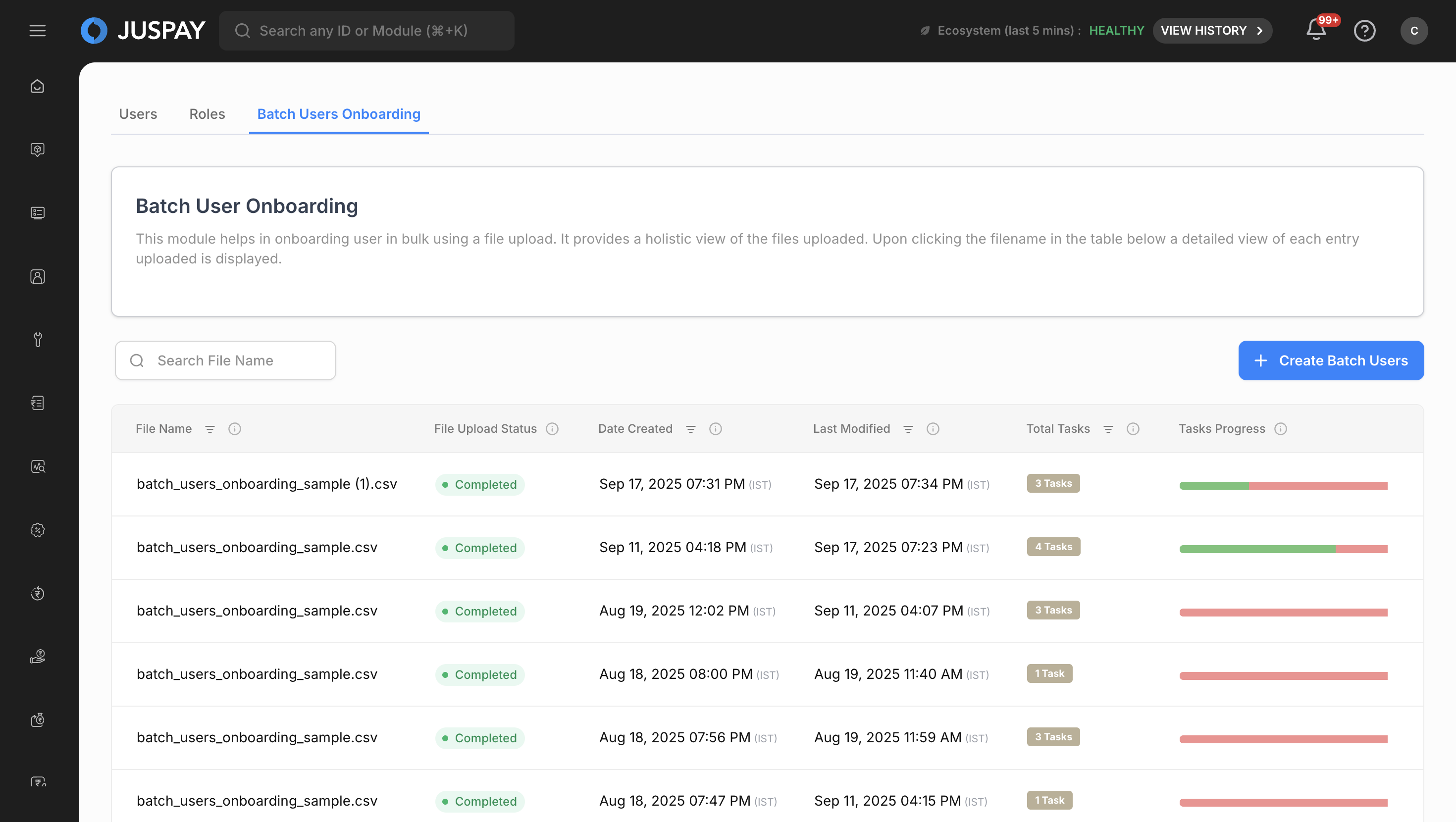Click the File Upload Status info icon
Viewport: 1456px width, 822px height.
point(552,429)
